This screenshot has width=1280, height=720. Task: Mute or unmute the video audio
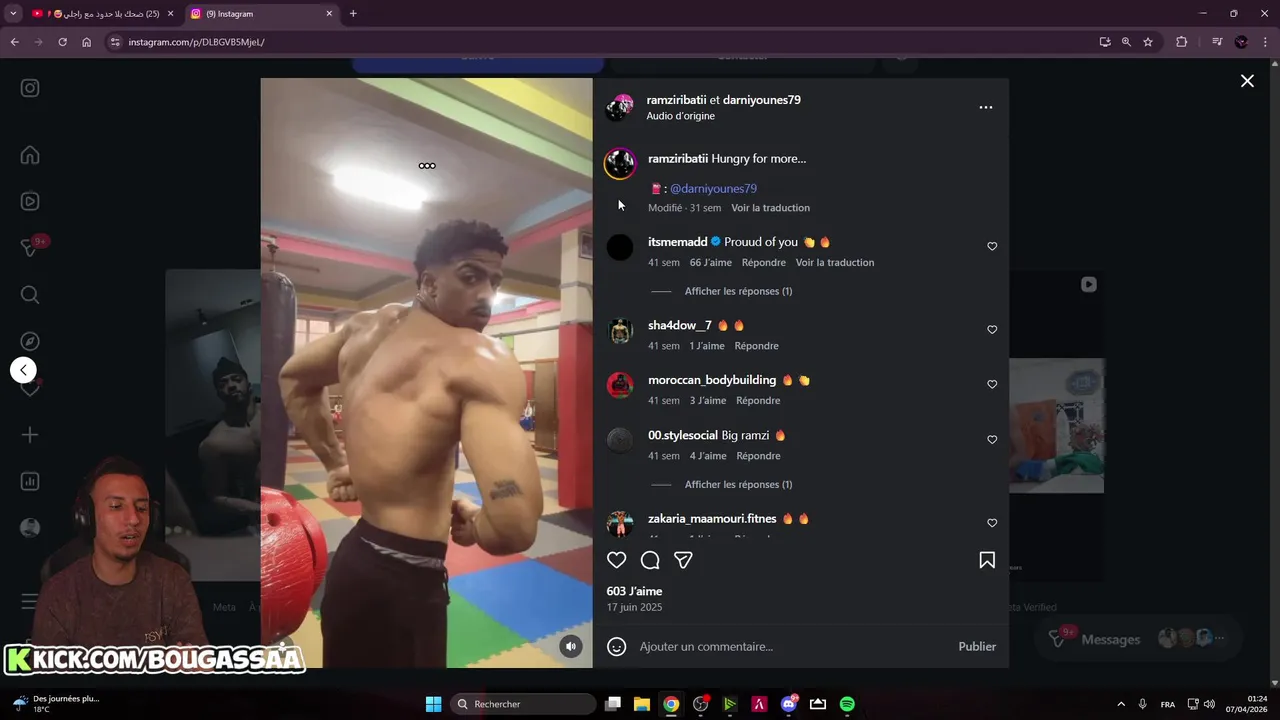coord(571,646)
